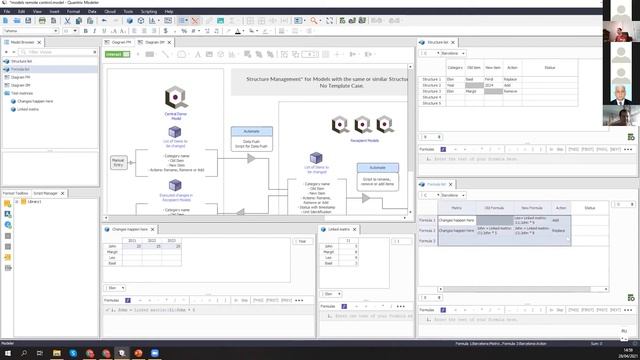Select Structure list in Model Browser tree

point(21,61)
